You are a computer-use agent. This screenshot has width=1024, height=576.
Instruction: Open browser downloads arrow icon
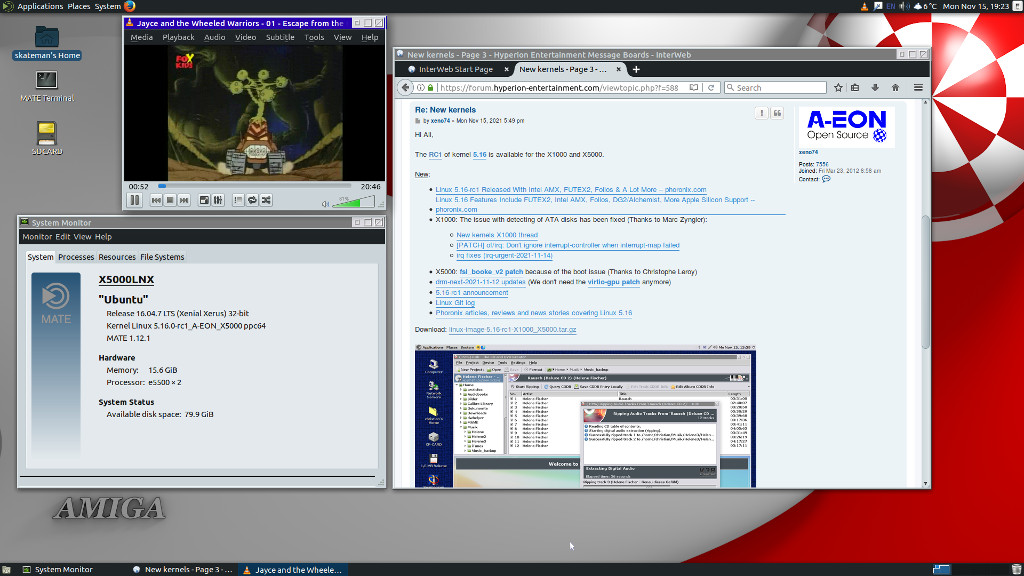[875, 88]
